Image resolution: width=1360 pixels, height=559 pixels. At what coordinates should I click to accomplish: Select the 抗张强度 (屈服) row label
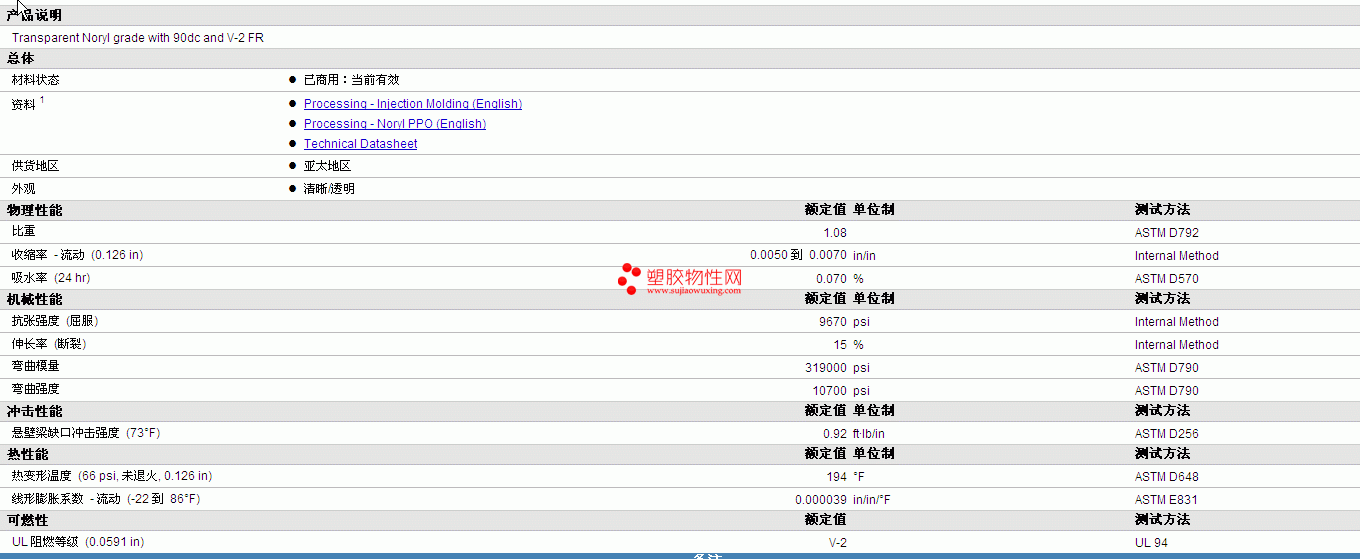click(55, 321)
